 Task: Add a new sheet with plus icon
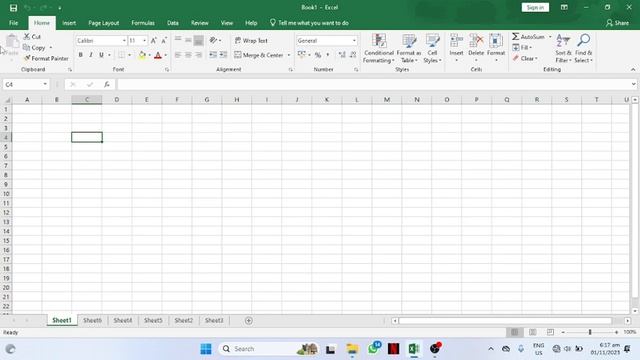click(249, 321)
